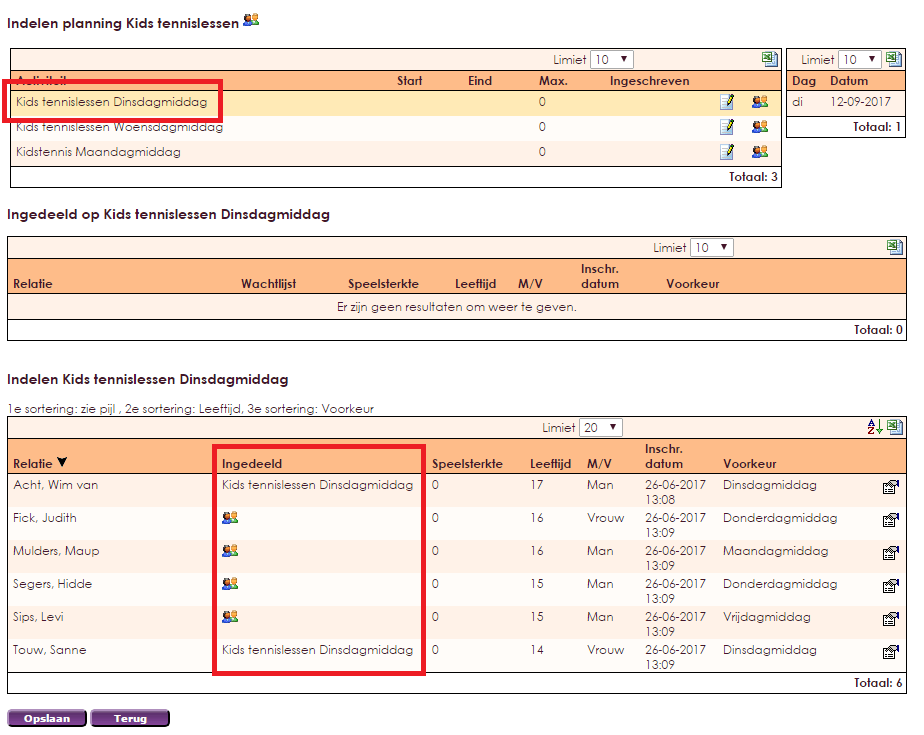
Task: Edit Kids tennislessen Dinsdagmiddag activity
Action: [x=727, y=102]
